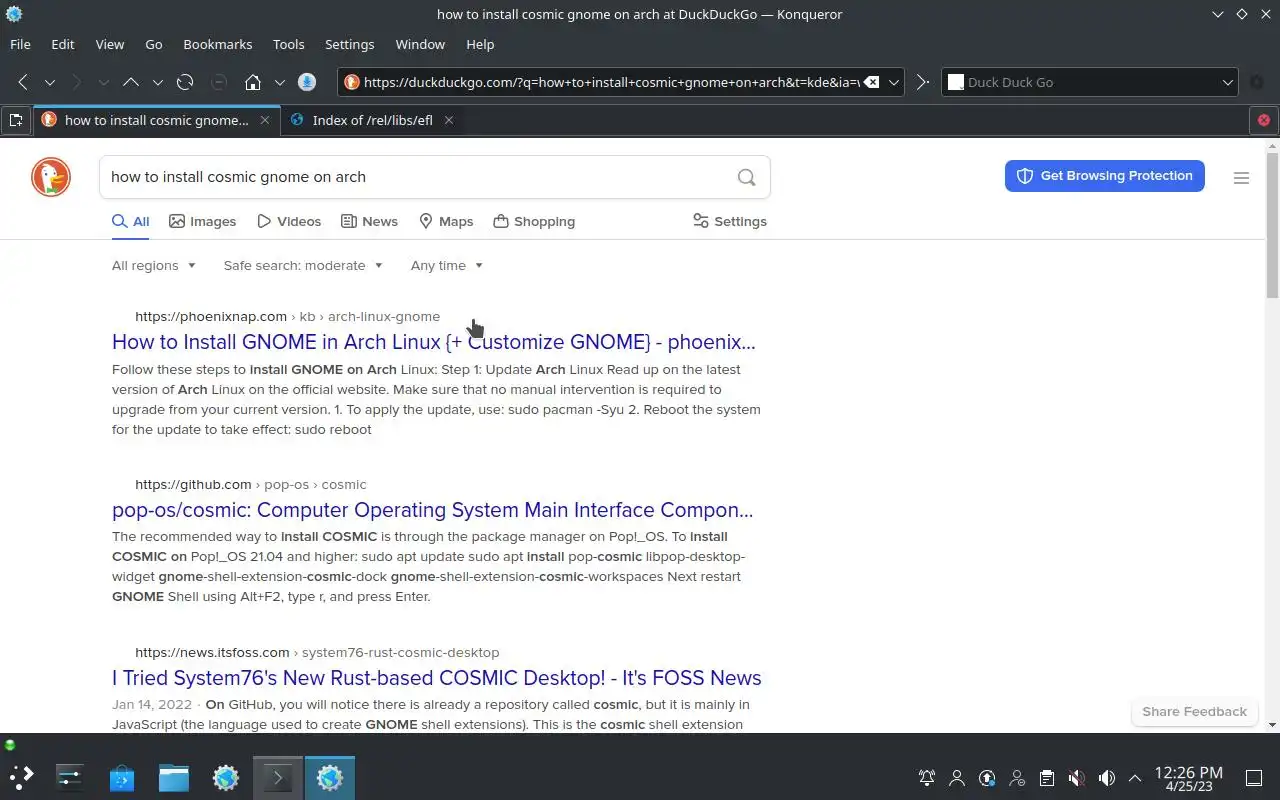Screen dimensions: 1280x800
Task: Click the Share Feedback button
Action: (x=1194, y=712)
